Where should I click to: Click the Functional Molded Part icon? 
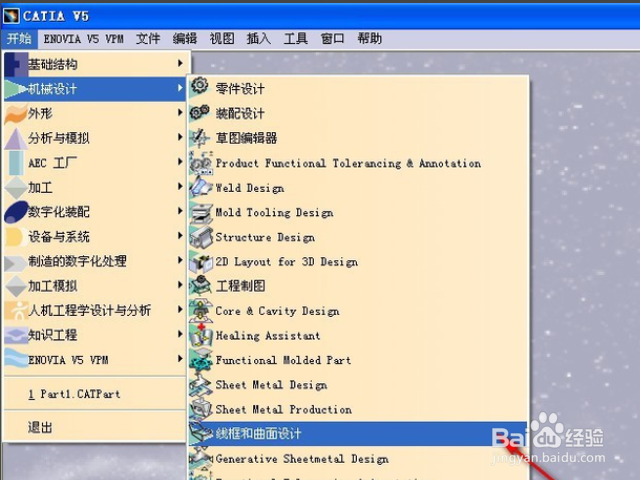[201, 360]
